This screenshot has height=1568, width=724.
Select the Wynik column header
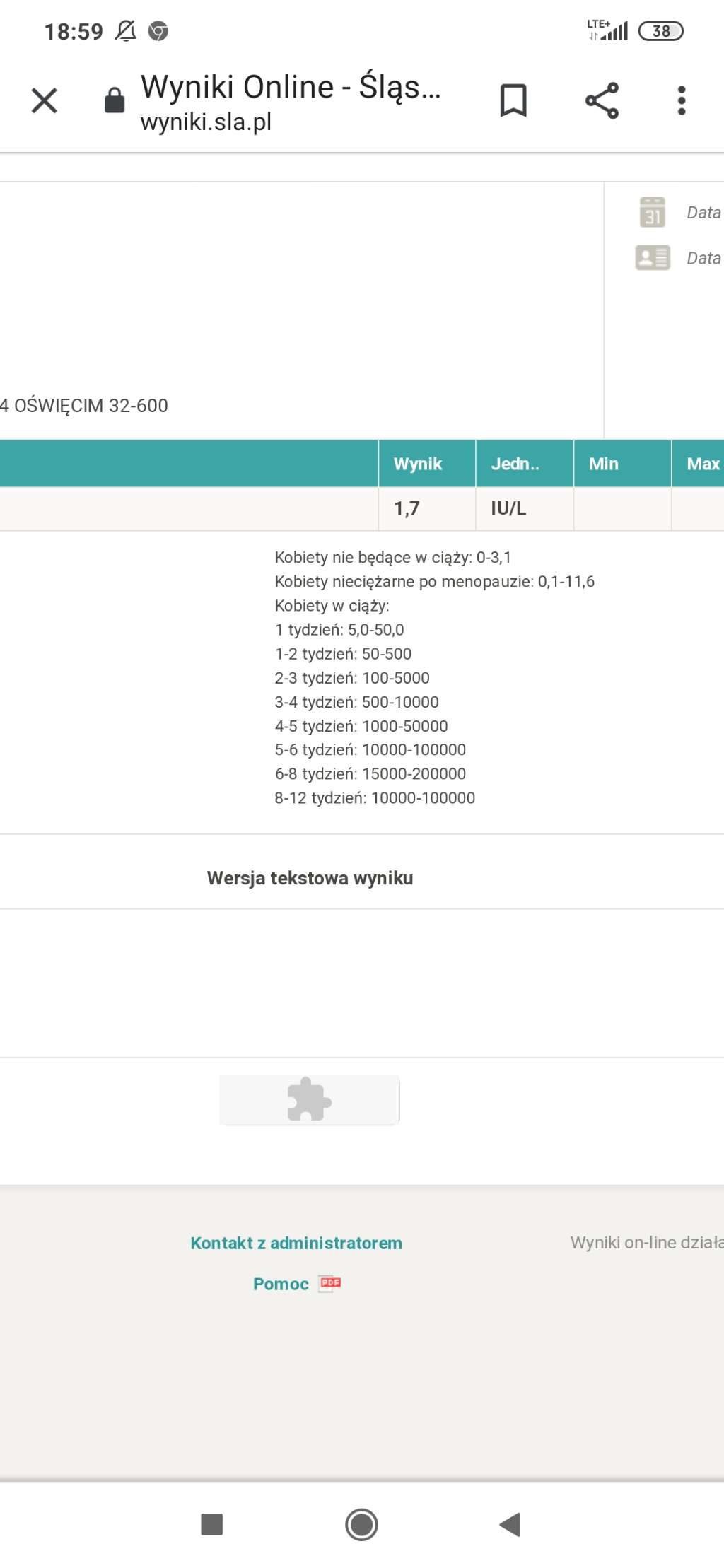[x=418, y=464]
